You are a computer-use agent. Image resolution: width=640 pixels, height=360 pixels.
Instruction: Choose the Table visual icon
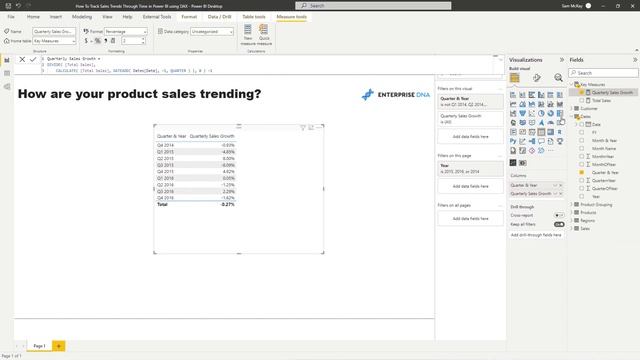pyautogui.click(x=541, y=132)
